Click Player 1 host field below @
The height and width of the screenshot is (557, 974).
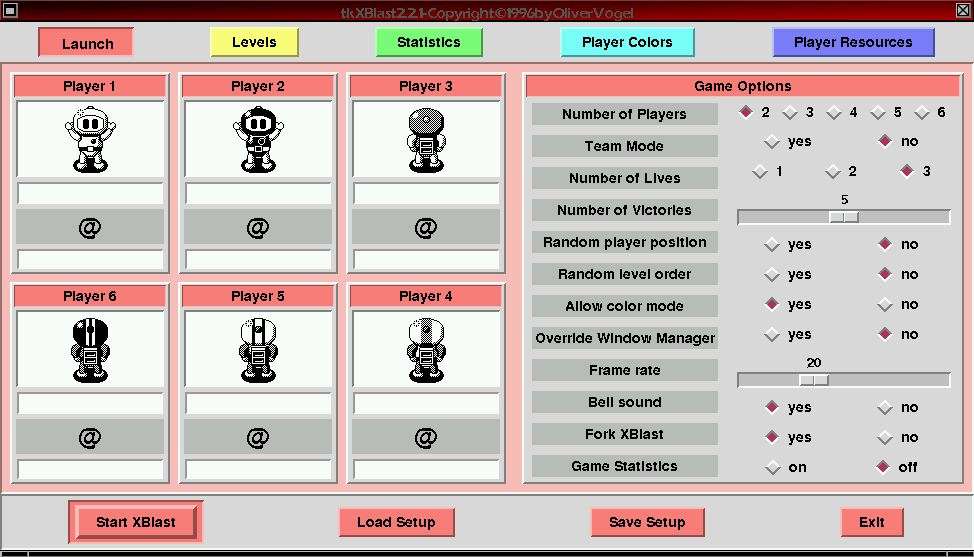point(91,260)
